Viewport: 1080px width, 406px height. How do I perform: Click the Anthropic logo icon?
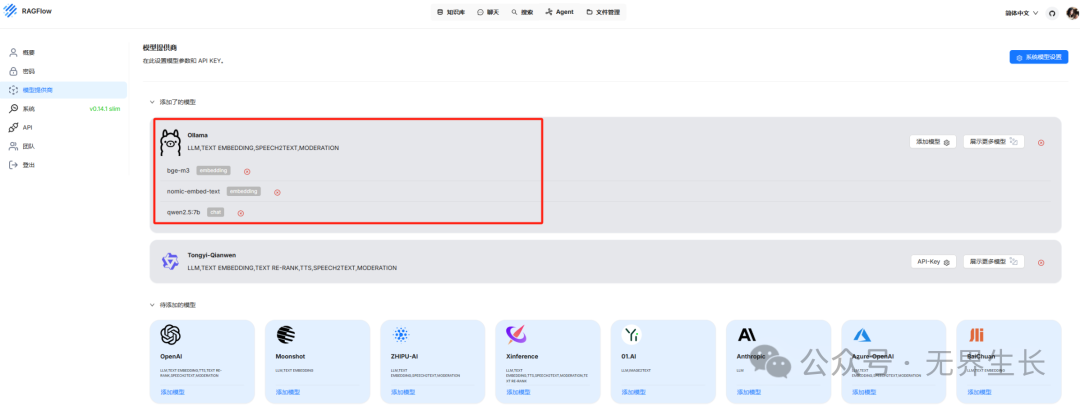tap(747, 335)
